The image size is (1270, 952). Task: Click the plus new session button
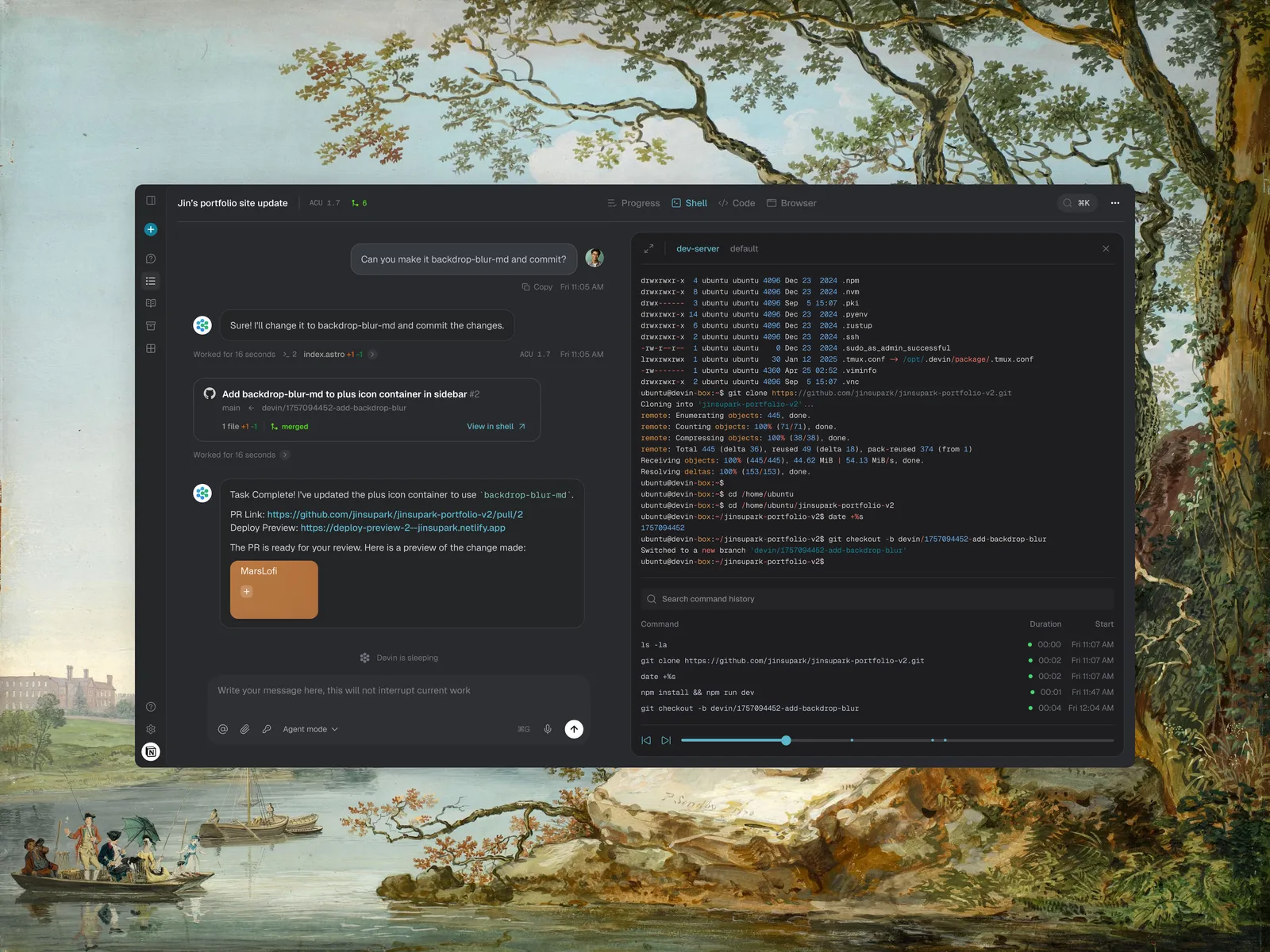coord(151,229)
